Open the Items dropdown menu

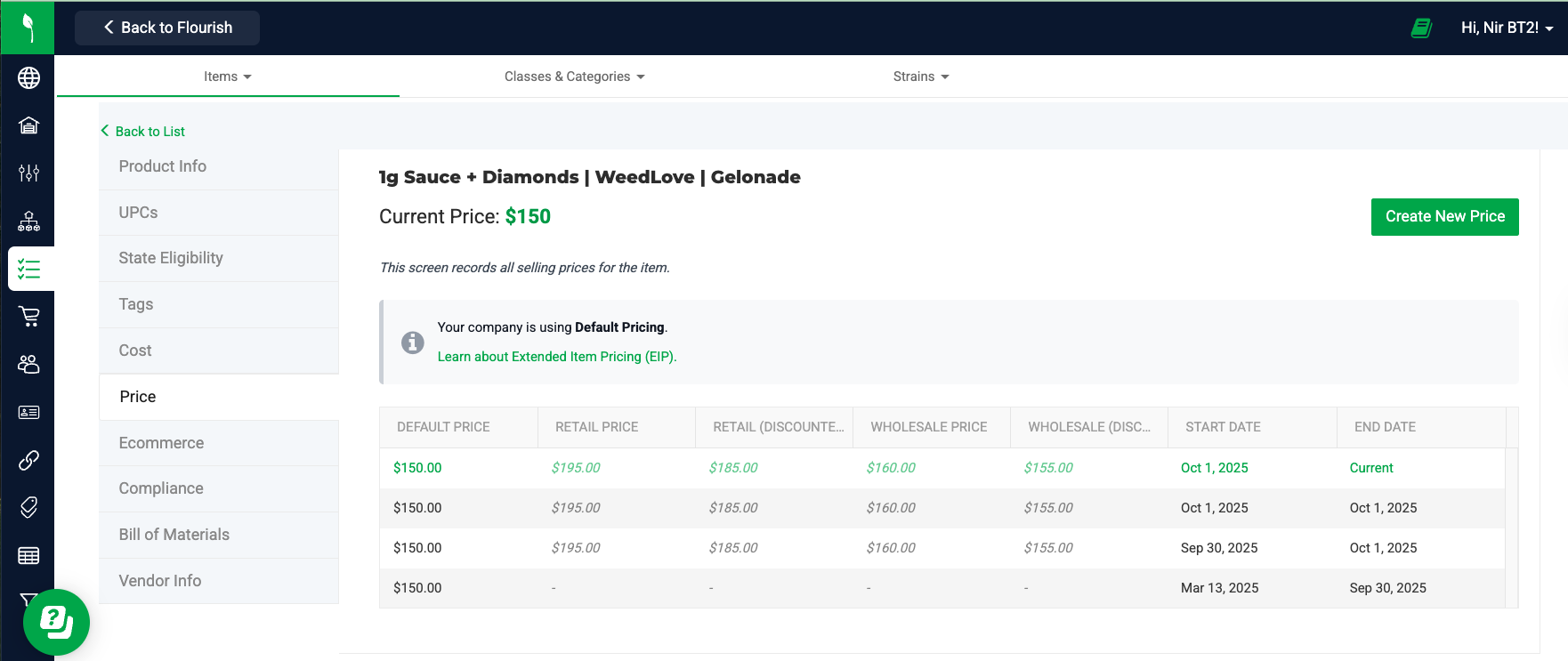tap(228, 77)
